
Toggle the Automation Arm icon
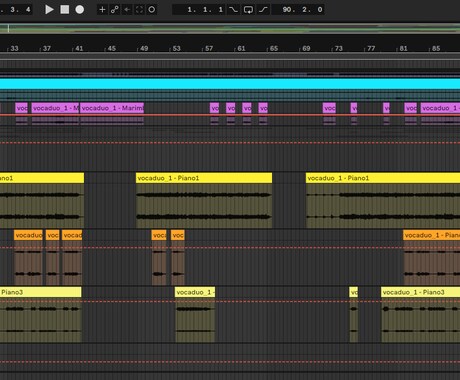coord(115,10)
